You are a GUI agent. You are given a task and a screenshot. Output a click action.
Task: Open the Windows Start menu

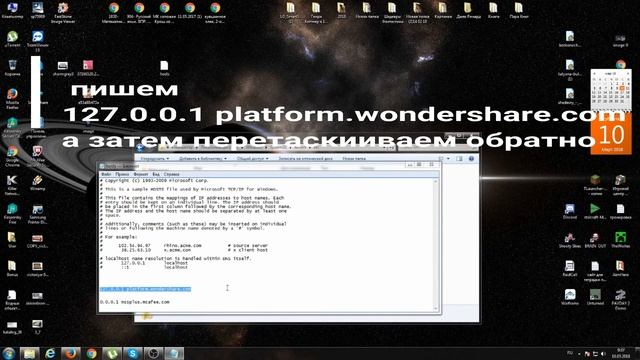coord(9,353)
